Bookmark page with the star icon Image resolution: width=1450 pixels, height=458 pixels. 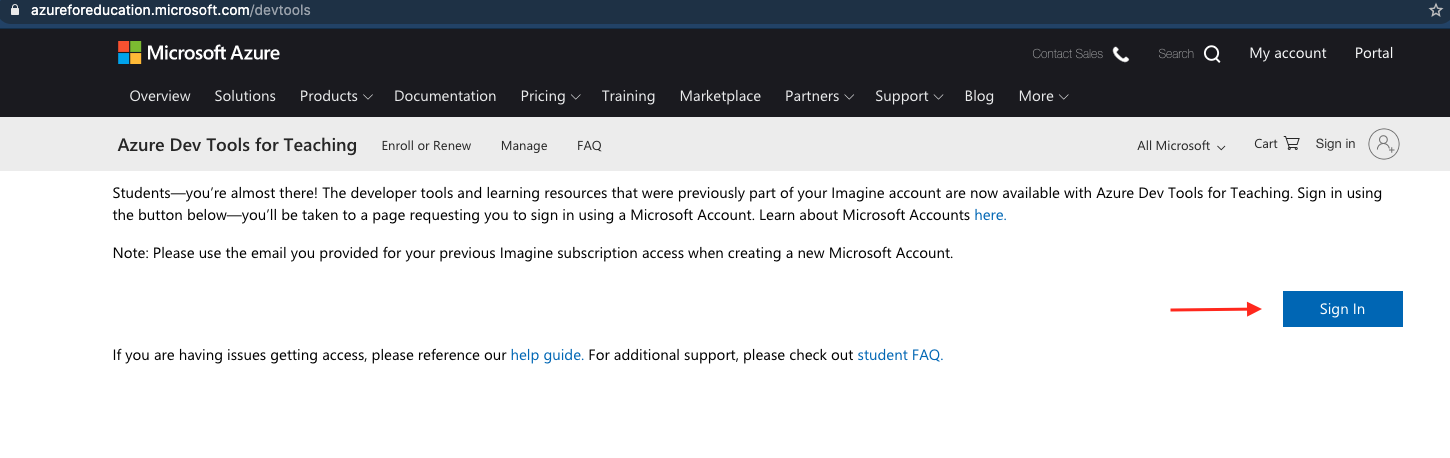[1436, 10]
